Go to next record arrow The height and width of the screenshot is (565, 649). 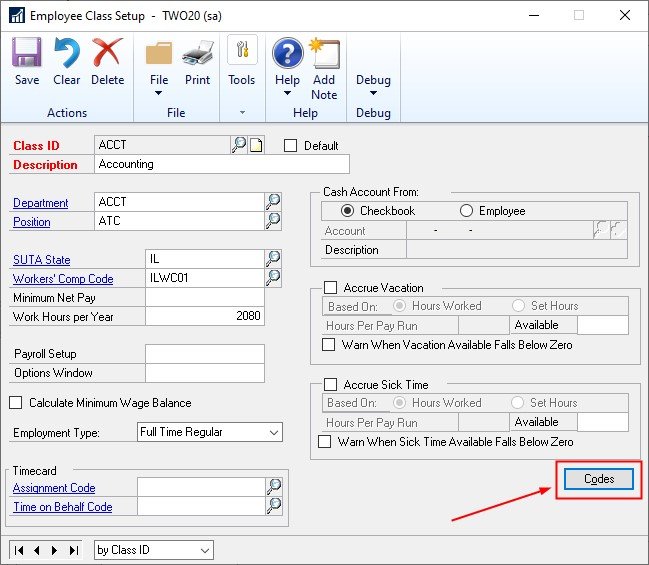55,550
